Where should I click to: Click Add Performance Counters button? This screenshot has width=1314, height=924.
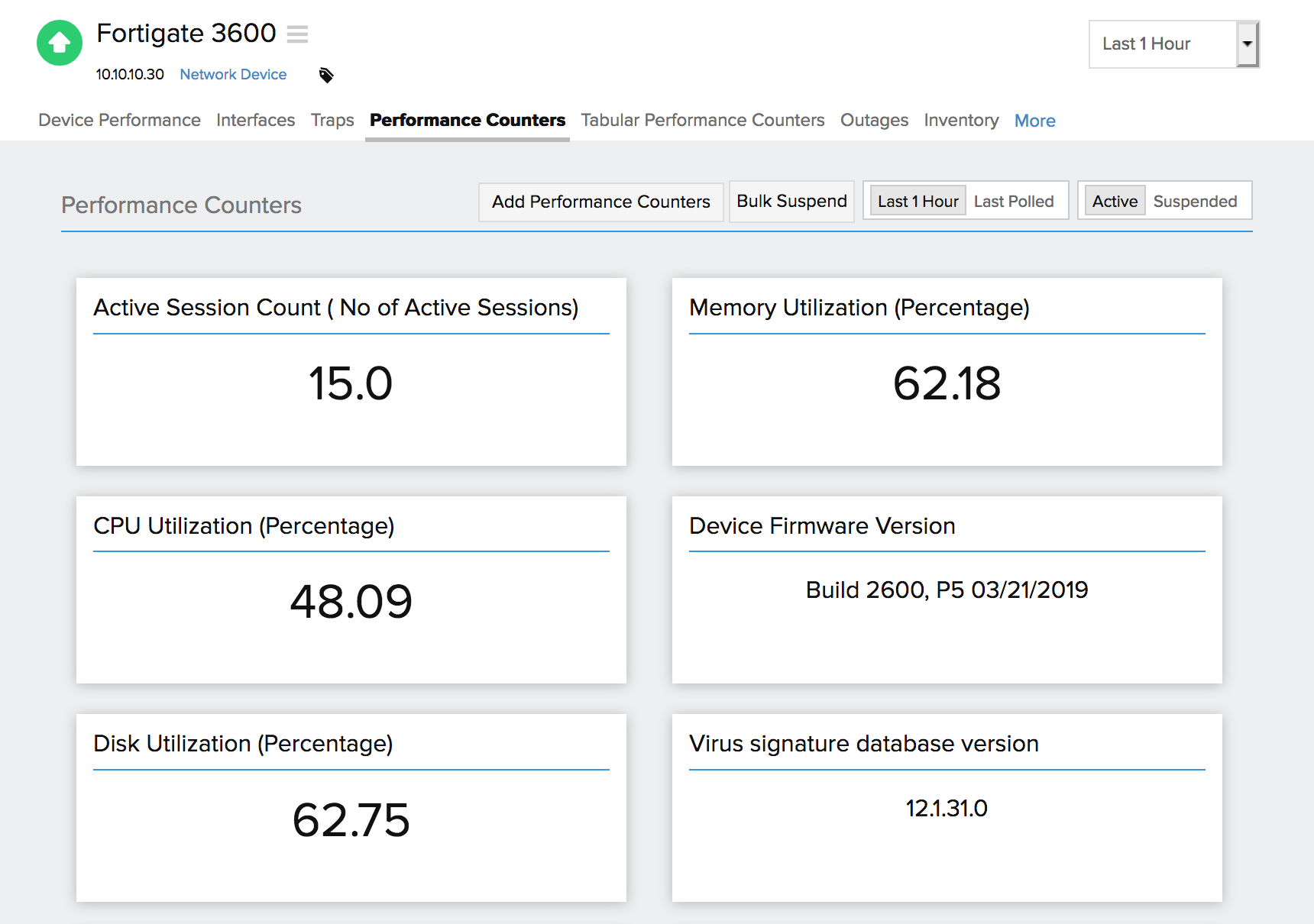600,202
